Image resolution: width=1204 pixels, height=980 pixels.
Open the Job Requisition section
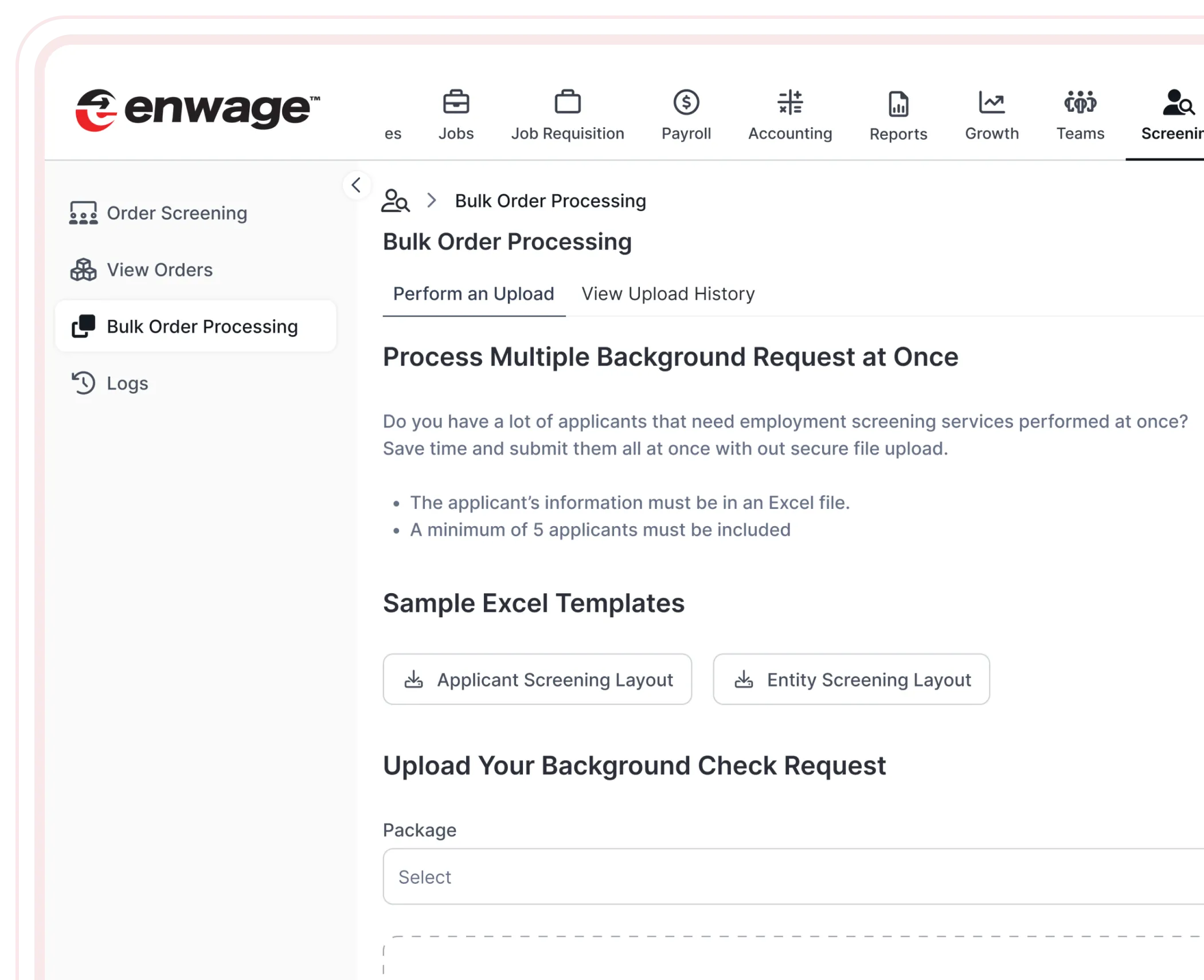(x=567, y=116)
